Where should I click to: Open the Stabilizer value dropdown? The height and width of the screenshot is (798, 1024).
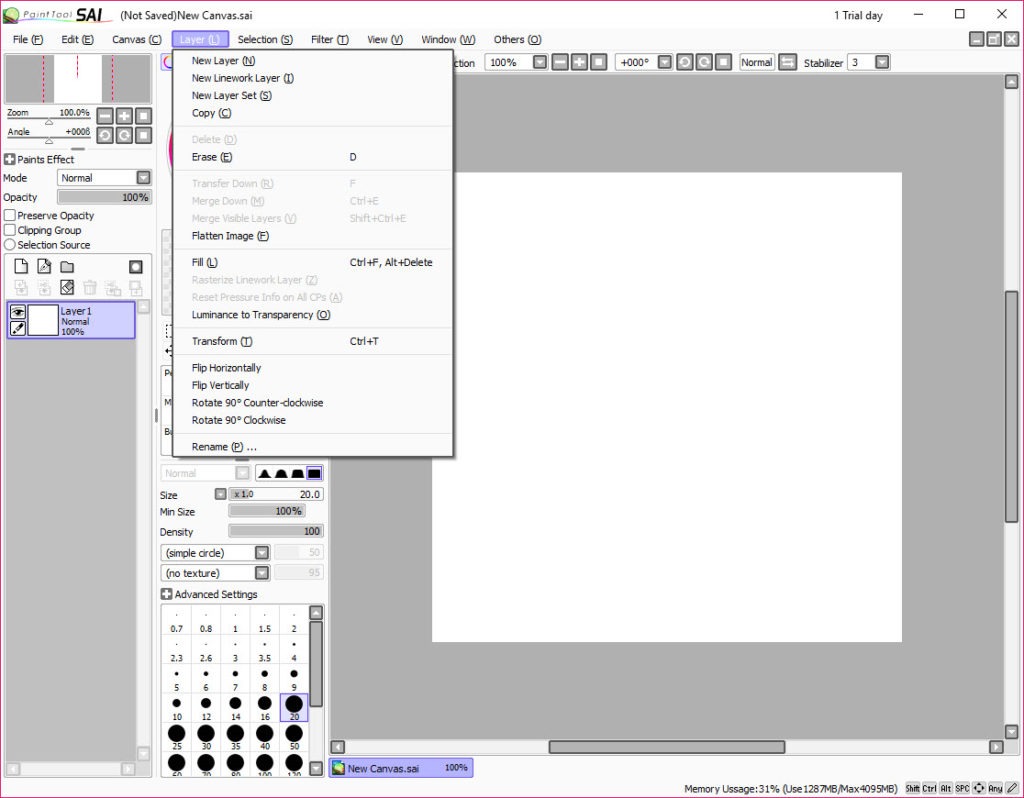(x=882, y=62)
